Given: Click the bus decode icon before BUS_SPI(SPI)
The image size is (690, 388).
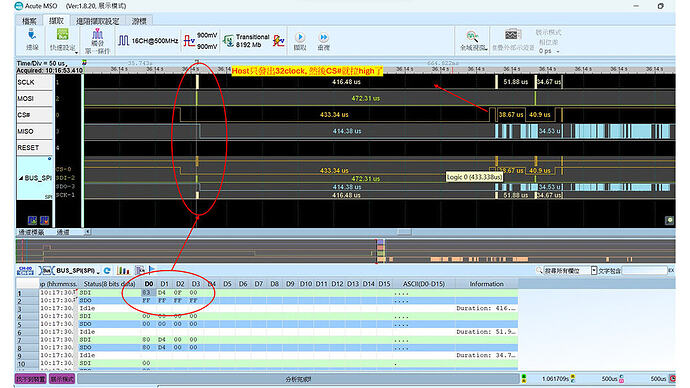Looking at the screenshot, I should coord(46,270).
